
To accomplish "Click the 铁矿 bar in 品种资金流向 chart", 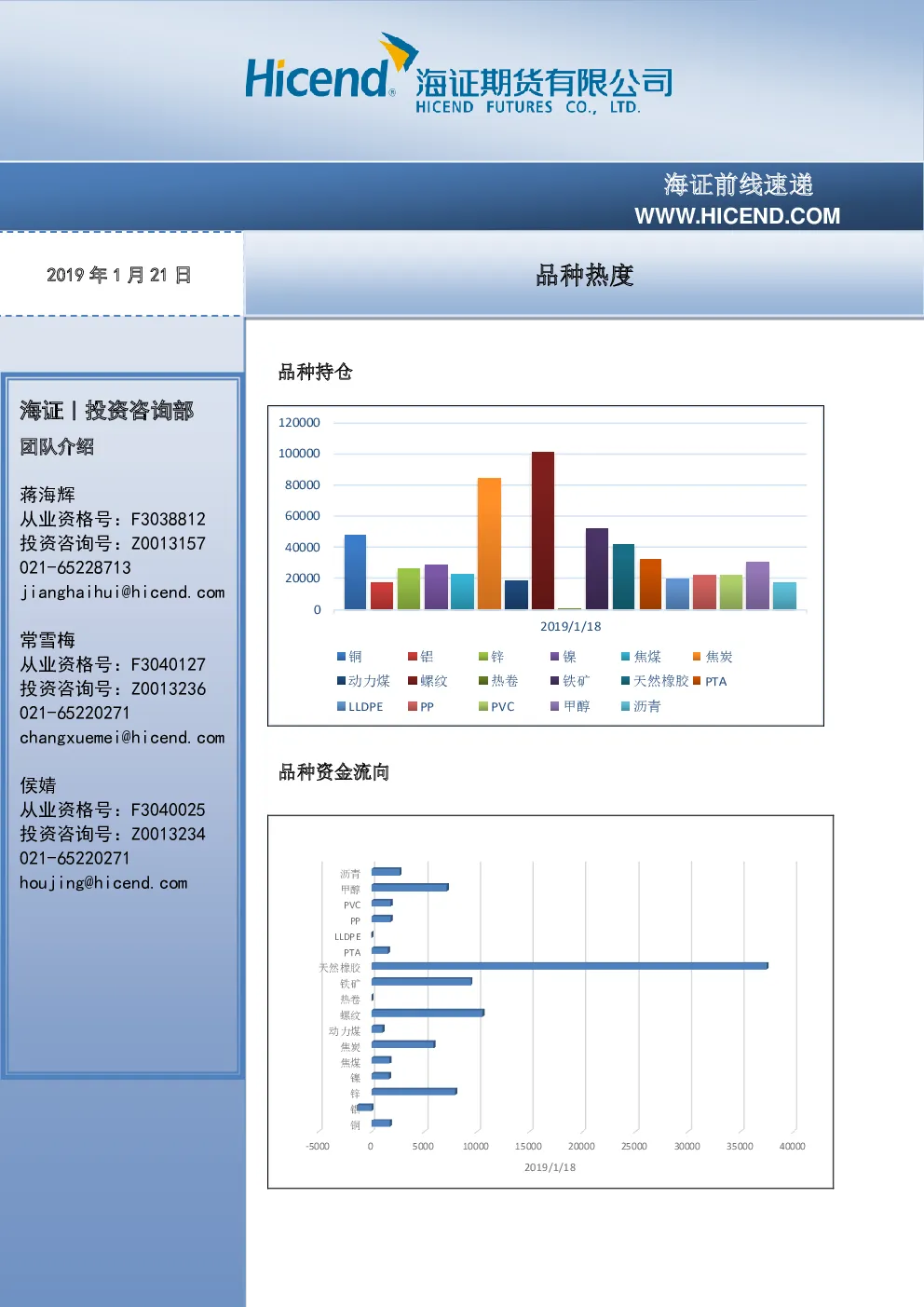I will (x=422, y=981).
